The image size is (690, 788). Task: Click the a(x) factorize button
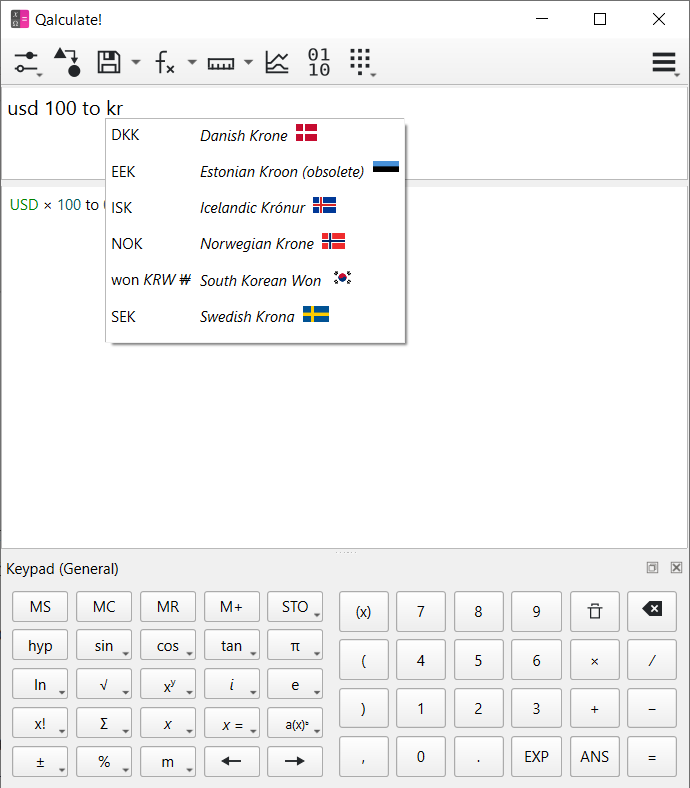(295, 723)
